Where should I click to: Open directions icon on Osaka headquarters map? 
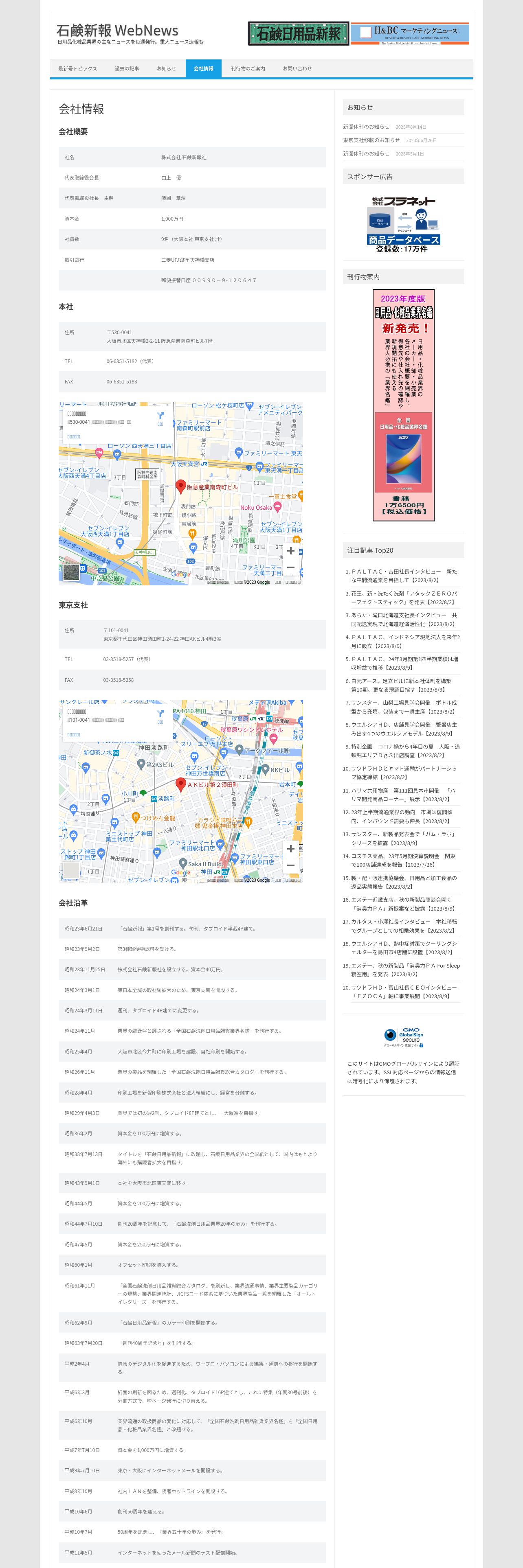tap(160, 416)
